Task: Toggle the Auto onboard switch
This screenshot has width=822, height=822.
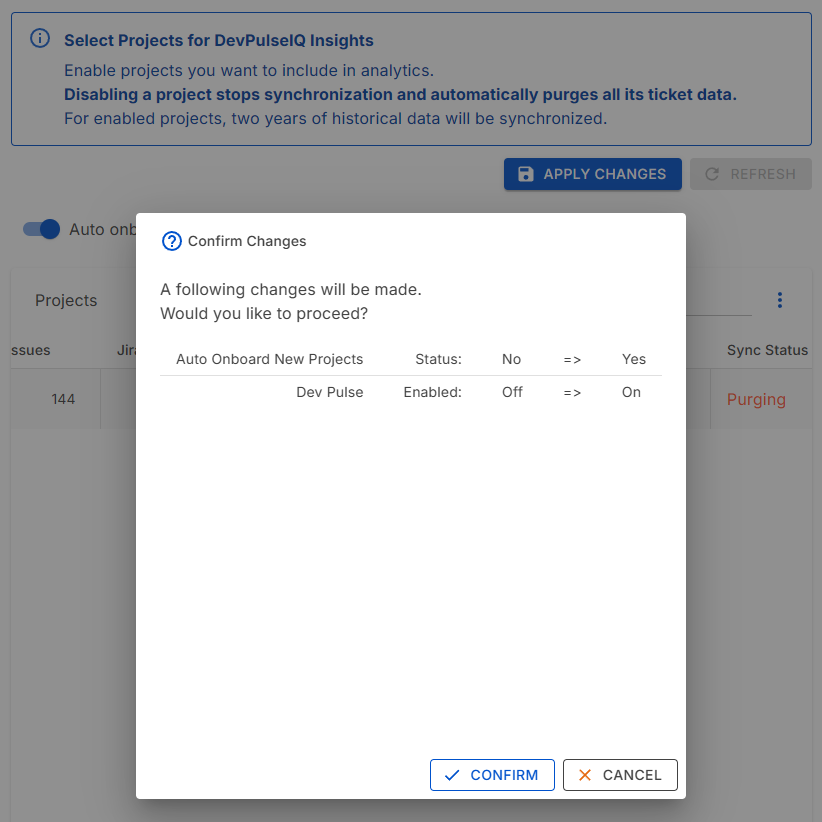Action: [42, 229]
